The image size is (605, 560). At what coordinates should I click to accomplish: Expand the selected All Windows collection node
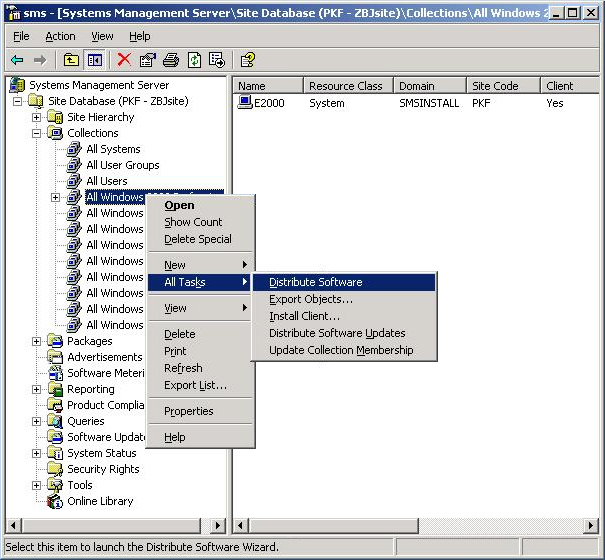[x=55, y=197]
